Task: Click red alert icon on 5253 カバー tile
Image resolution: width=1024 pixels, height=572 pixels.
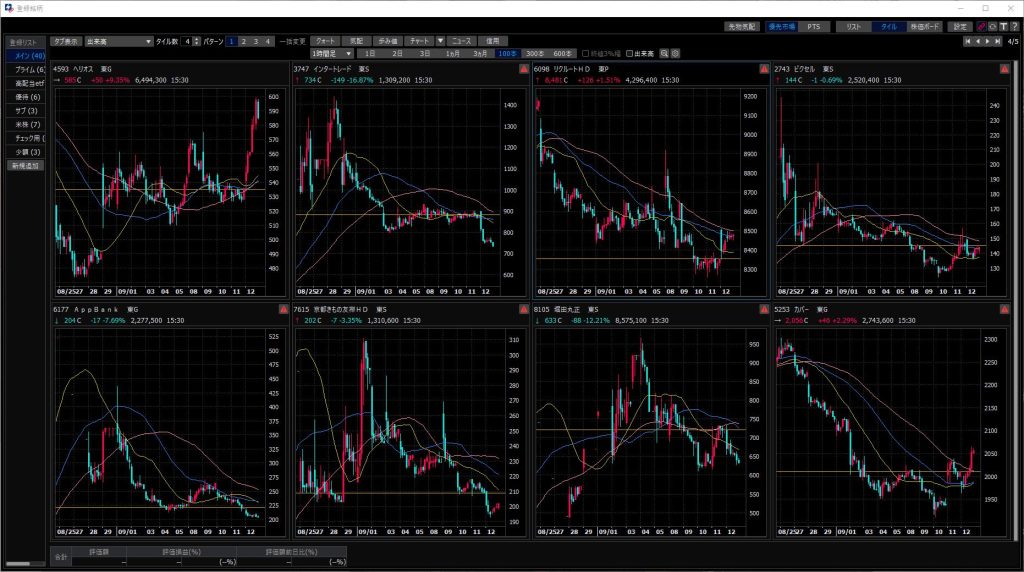Action: click(x=1004, y=311)
